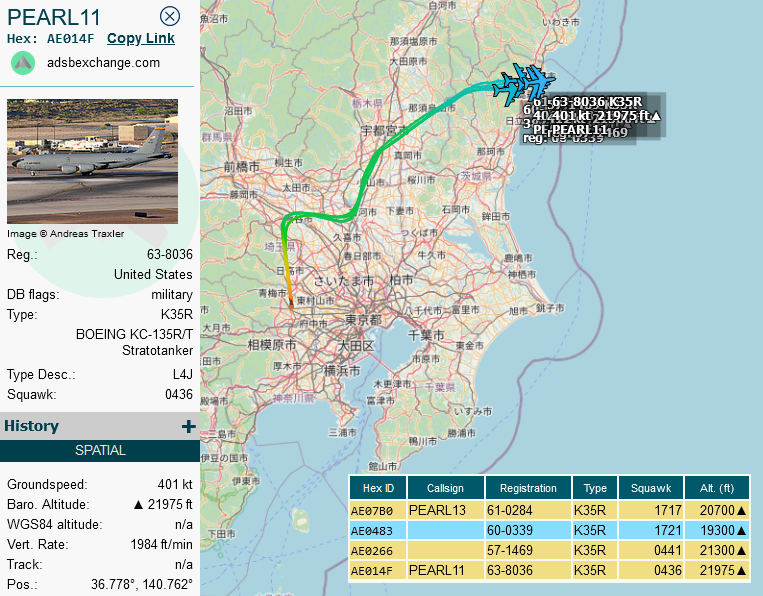Click the United States country label
This screenshot has width=763, height=596.
pos(153,274)
